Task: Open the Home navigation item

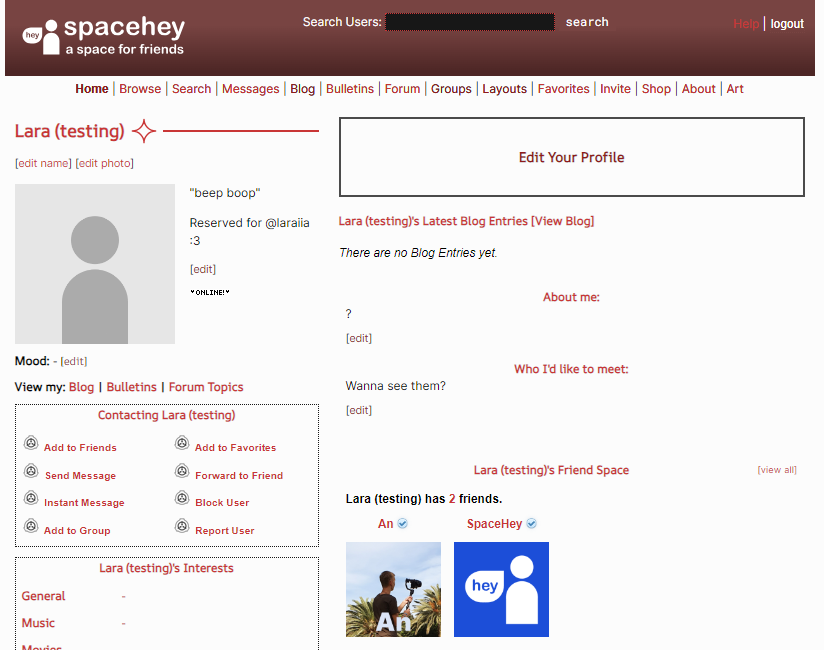Action: (91, 89)
